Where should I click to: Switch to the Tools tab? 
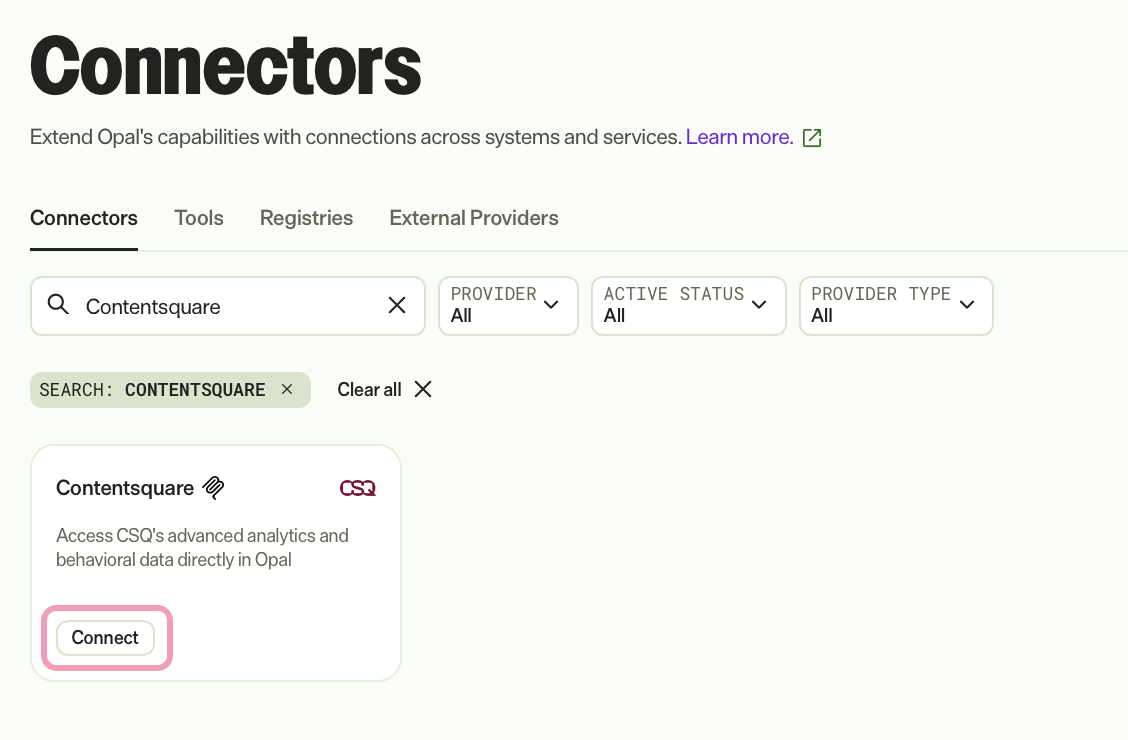point(199,218)
